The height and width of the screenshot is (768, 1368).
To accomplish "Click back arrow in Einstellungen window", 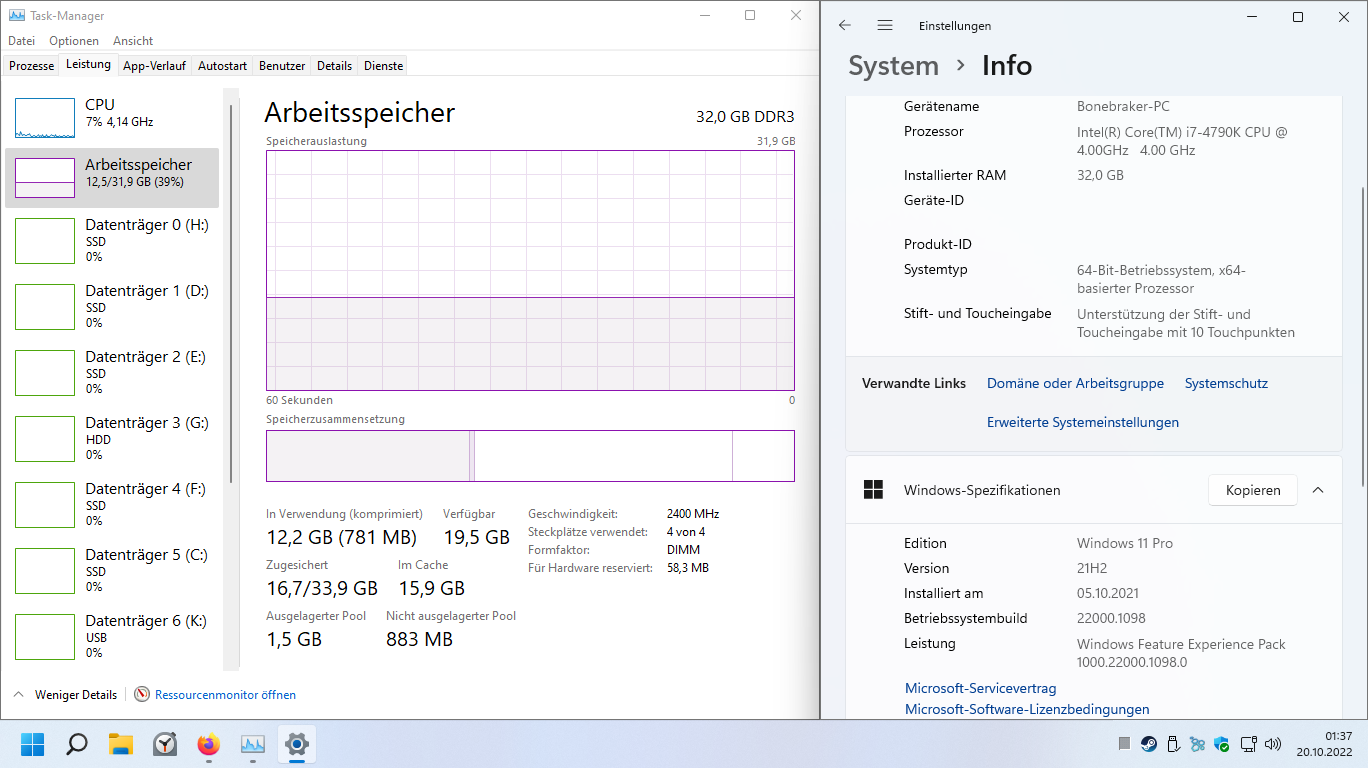I will 845,25.
